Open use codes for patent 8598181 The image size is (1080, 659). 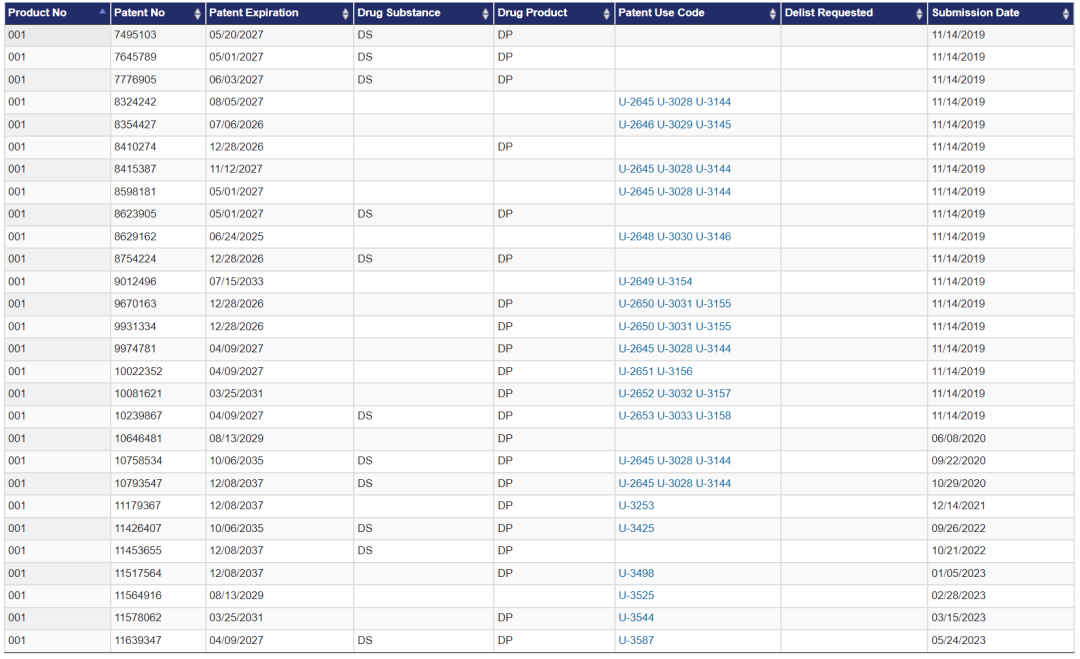point(674,191)
